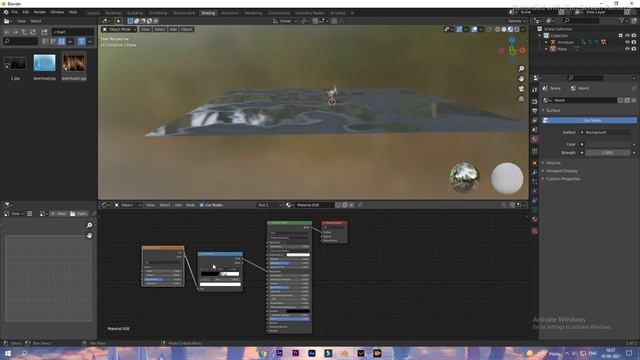Image resolution: width=640 pixels, height=360 pixels.
Task: Click the Windows Start button
Action: coord(8,353)
